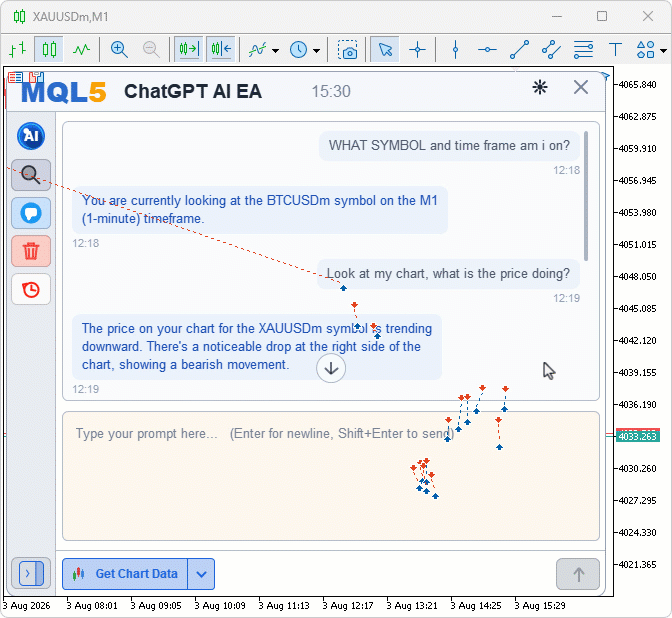
Task: Click the XAUUSDm trending downward reply
Action: (257, 347)
